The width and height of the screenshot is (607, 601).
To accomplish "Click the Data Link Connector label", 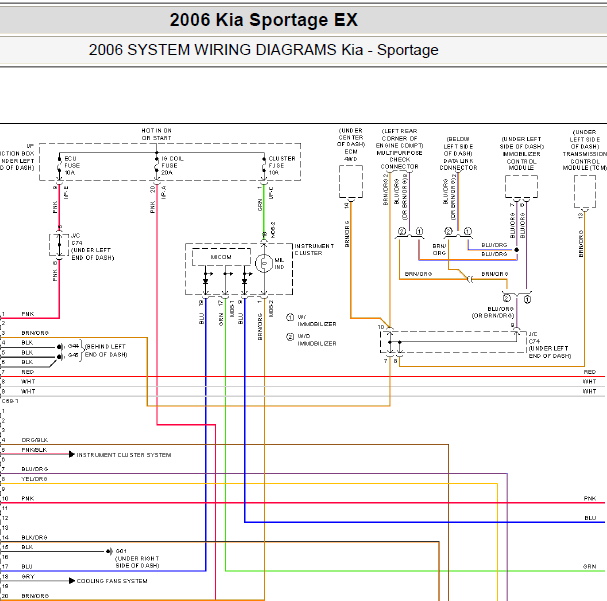I will tap(458, 164).
